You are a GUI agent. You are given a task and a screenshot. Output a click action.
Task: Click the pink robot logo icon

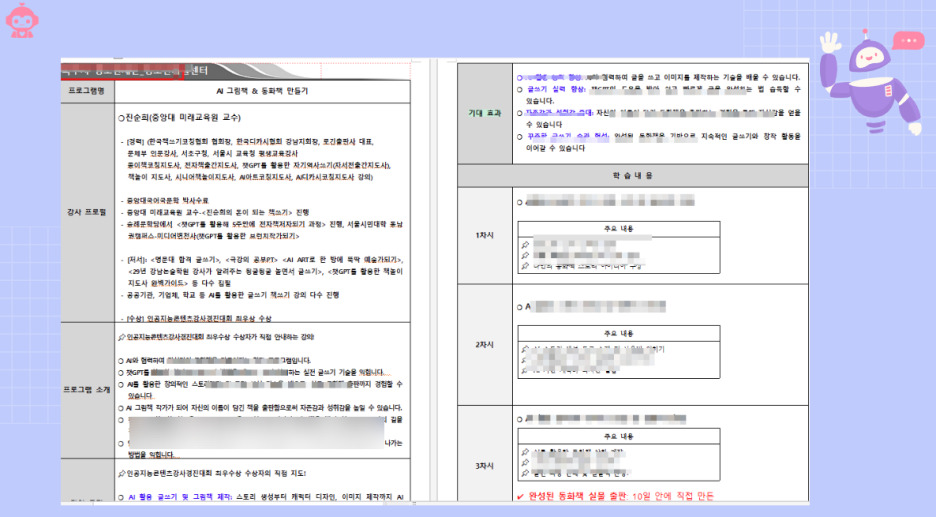(21, 21)
